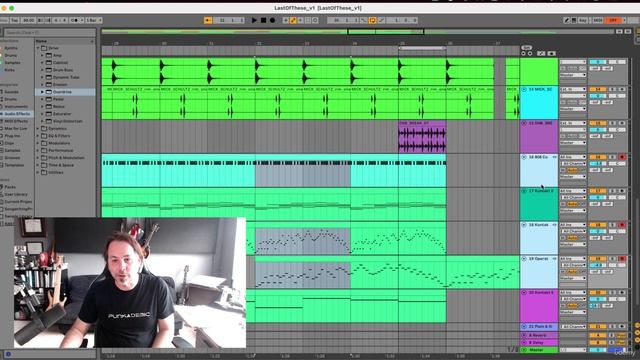Fold the 14 MICK_SC track
The width and height of the screenshot is (640, 360).
coord(524,89)
